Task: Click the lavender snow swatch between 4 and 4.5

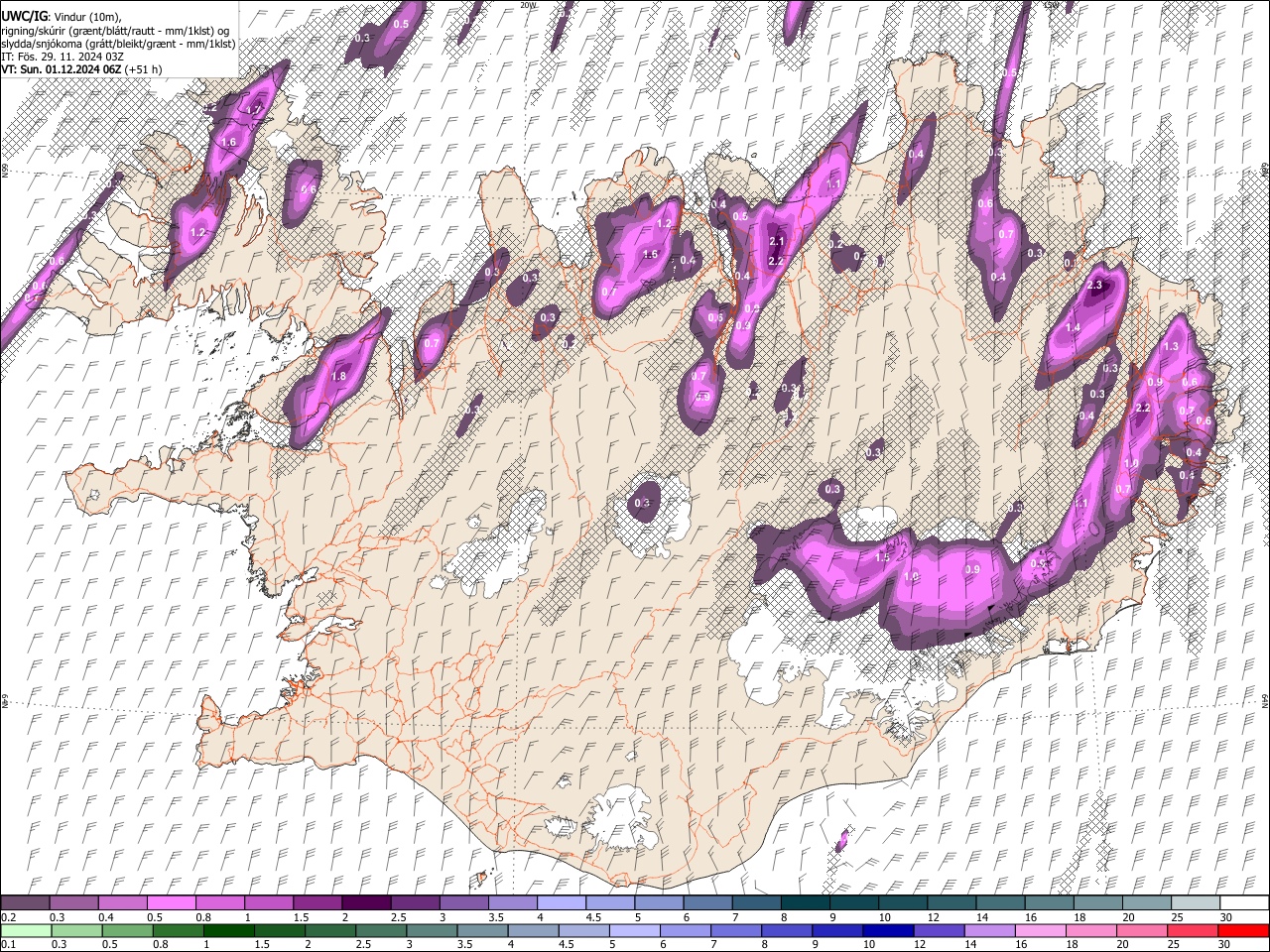Action: (561, 903)
